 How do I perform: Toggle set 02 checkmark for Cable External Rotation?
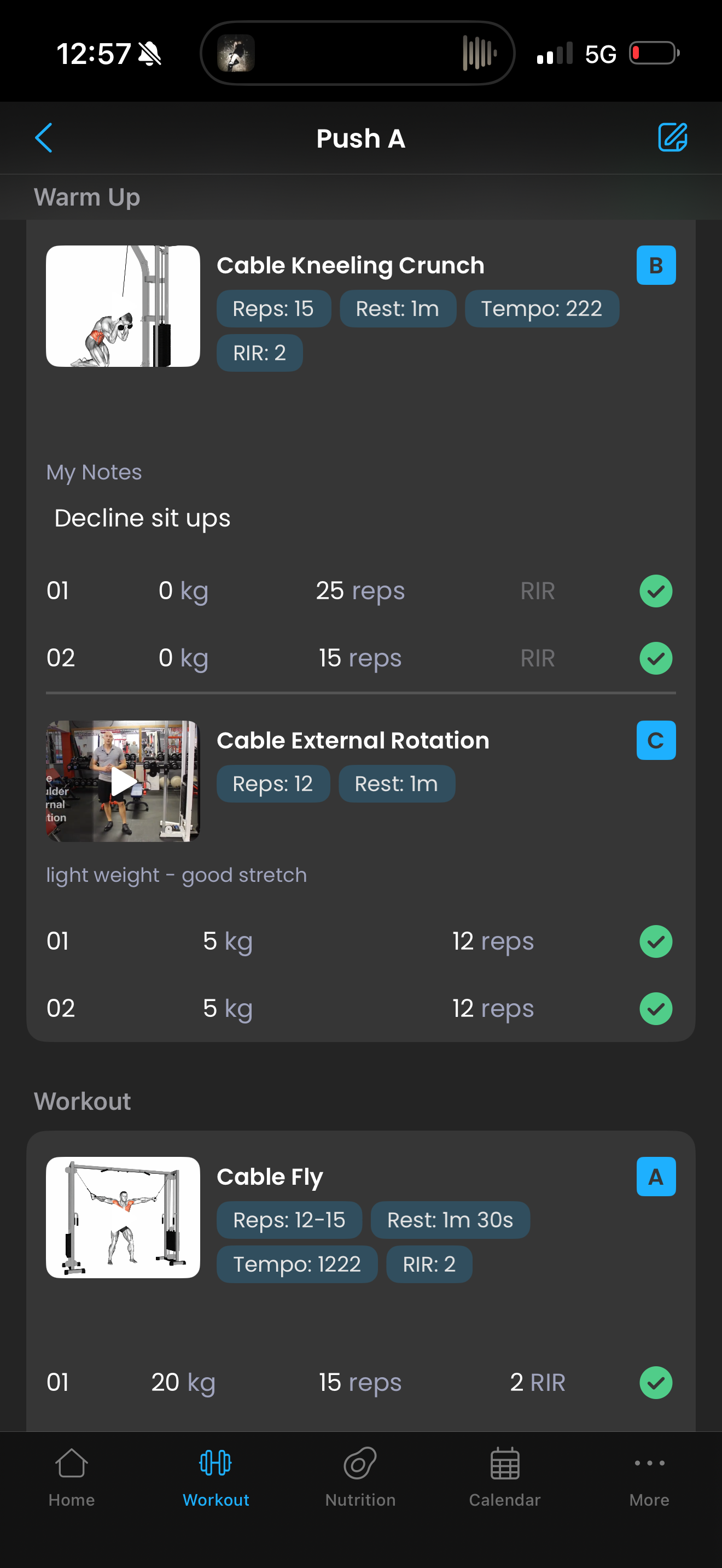[656, 1009]
